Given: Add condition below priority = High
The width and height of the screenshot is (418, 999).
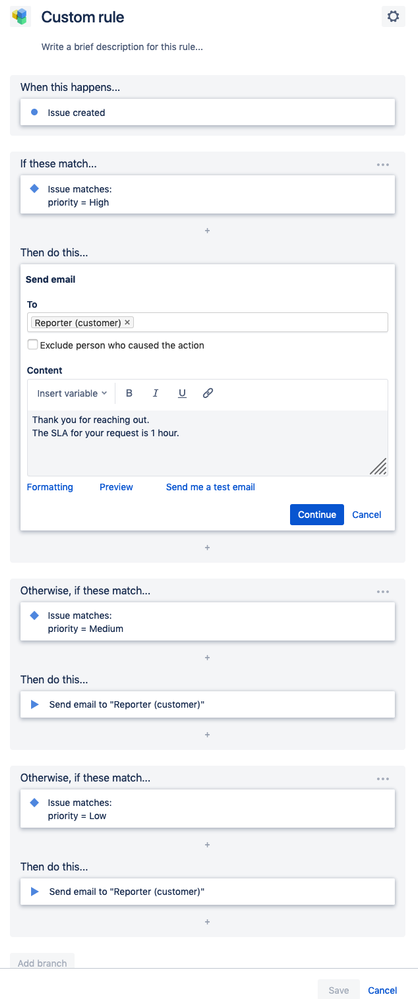Looking at the screenshot, I should 207,231.
